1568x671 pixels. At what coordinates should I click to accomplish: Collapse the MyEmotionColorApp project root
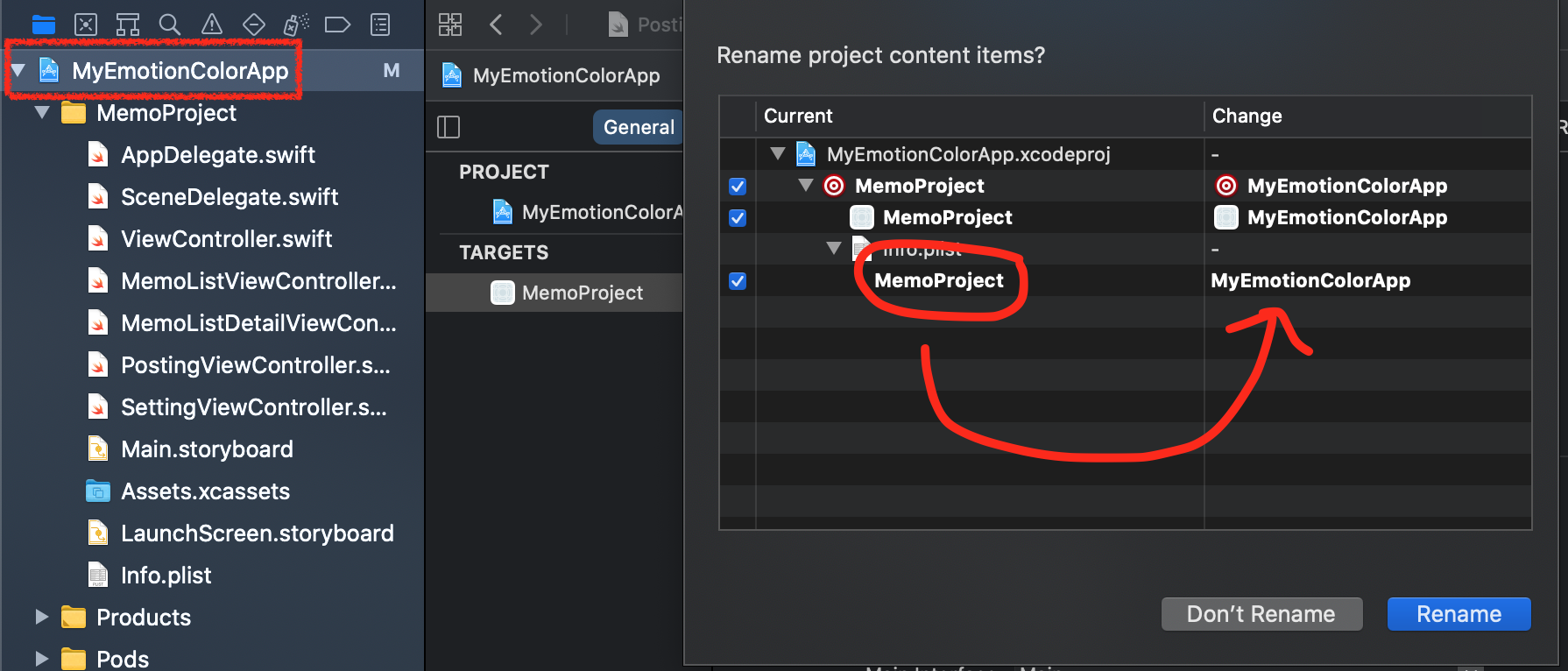(x=18, y=70)
